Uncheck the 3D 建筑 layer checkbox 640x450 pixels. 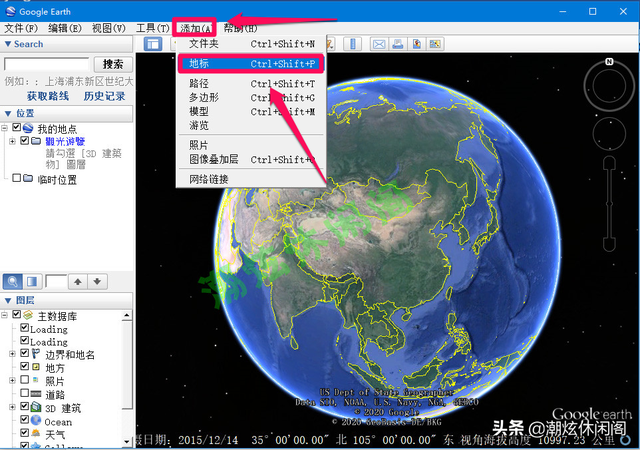[x=24, y=406]
